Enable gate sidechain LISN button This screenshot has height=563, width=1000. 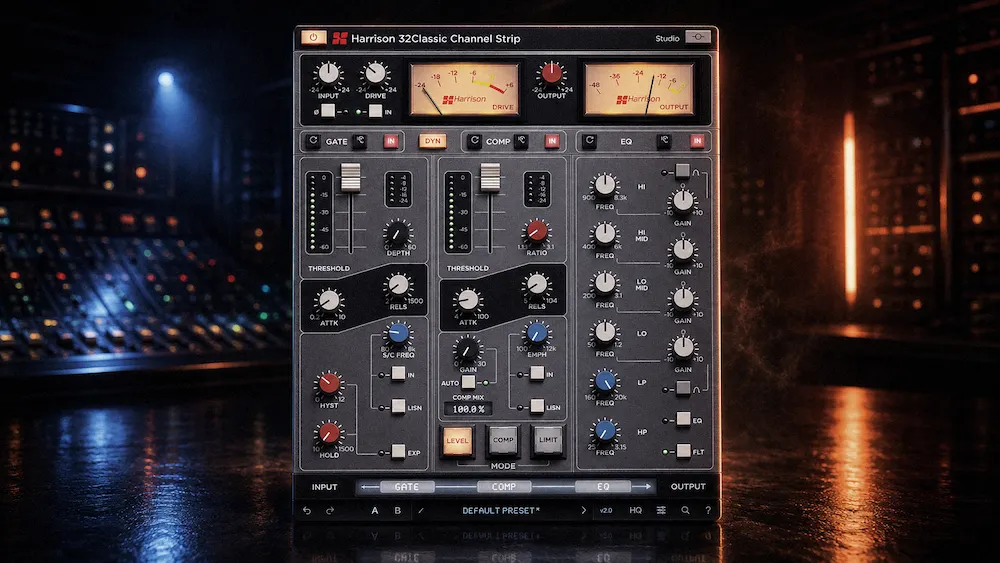(x=398, y=406)
